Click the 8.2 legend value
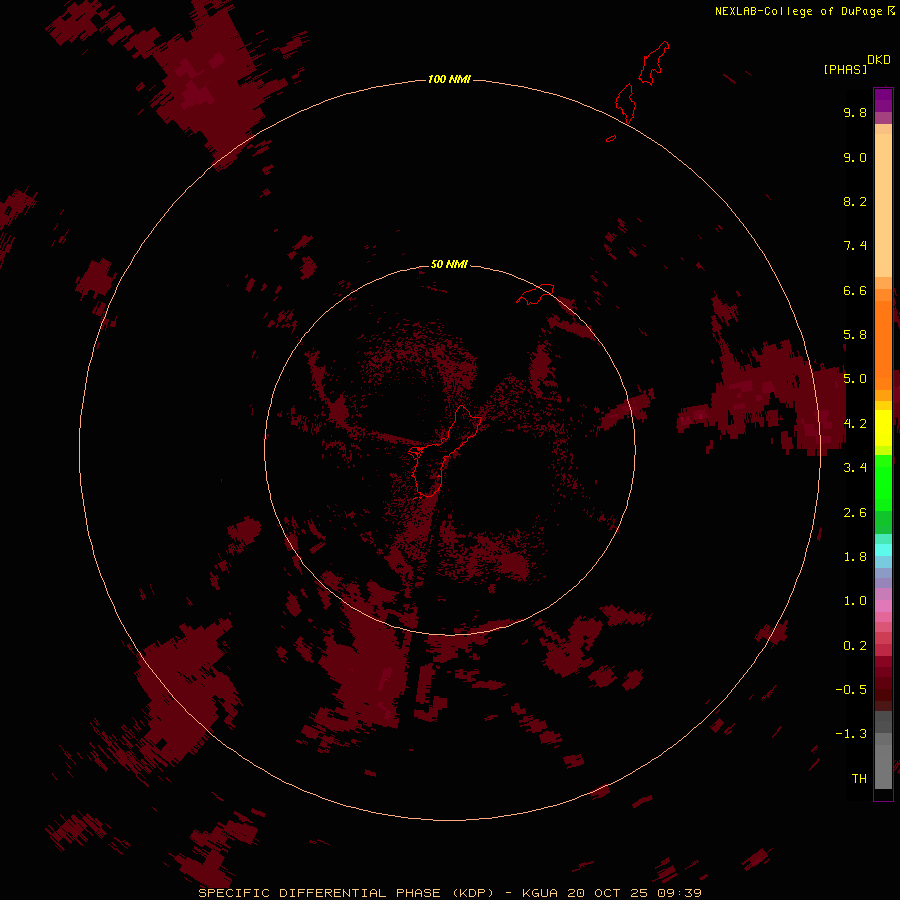Image resolution: width=900 pixels, height=900 pixels. 855,201
